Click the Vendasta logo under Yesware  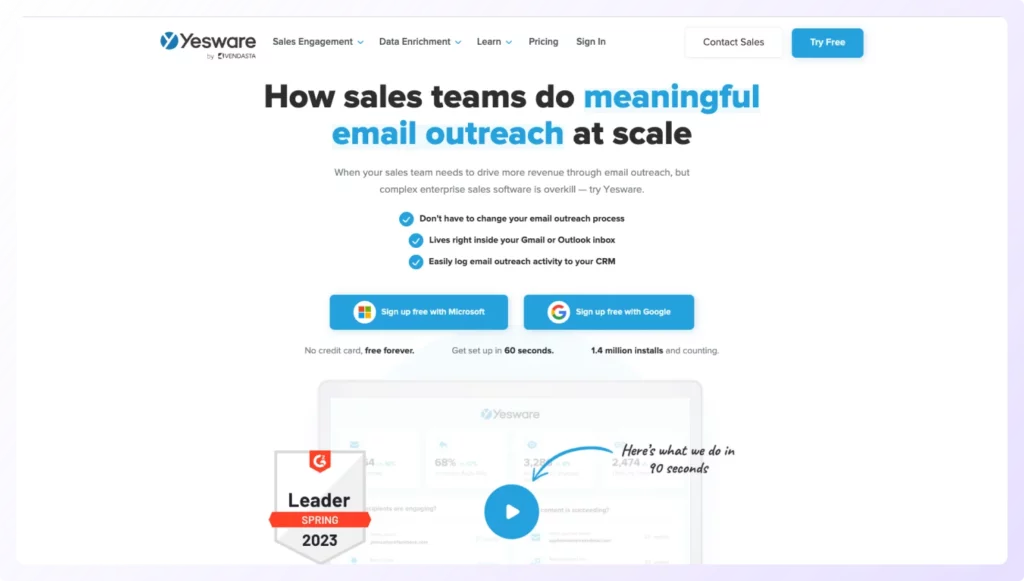tap(236, 56)
